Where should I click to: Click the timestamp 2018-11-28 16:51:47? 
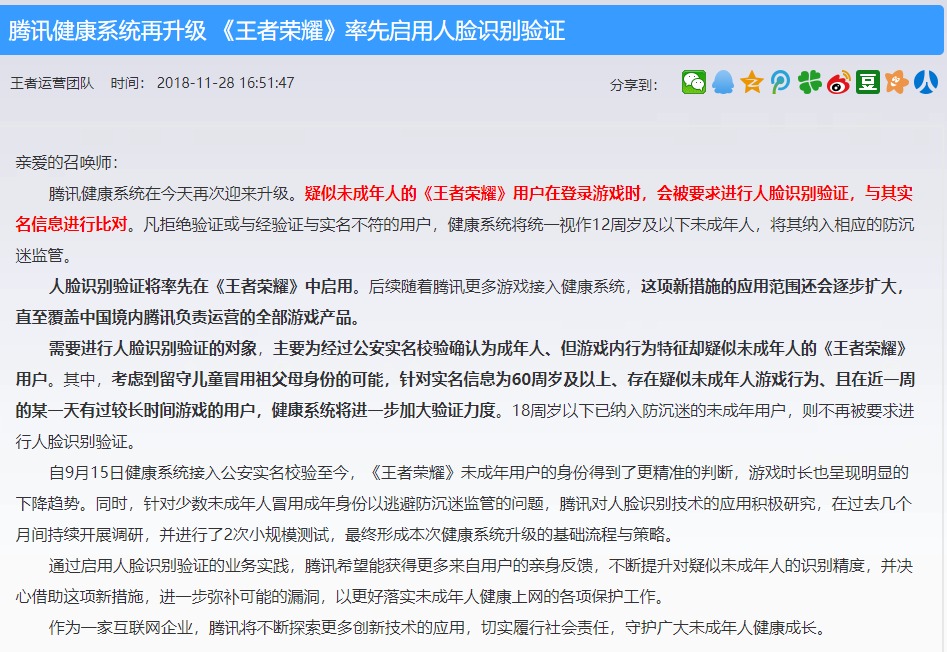225,83
